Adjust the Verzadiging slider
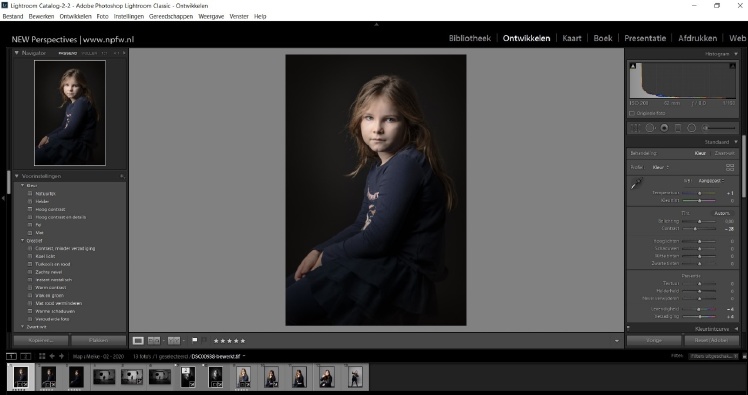Image resolution: width=748 pixels, height=395 pixels. [700, 317]
